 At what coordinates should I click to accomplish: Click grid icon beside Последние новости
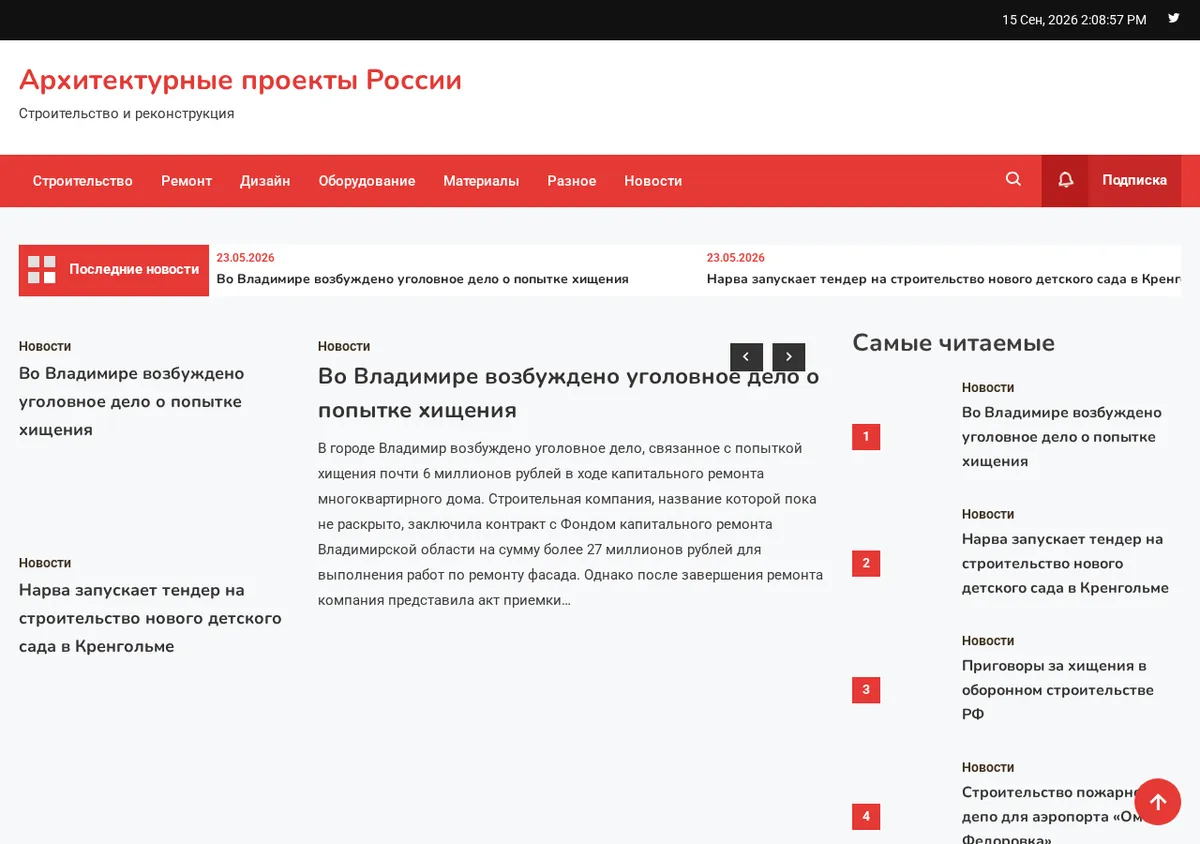(42, 270)
